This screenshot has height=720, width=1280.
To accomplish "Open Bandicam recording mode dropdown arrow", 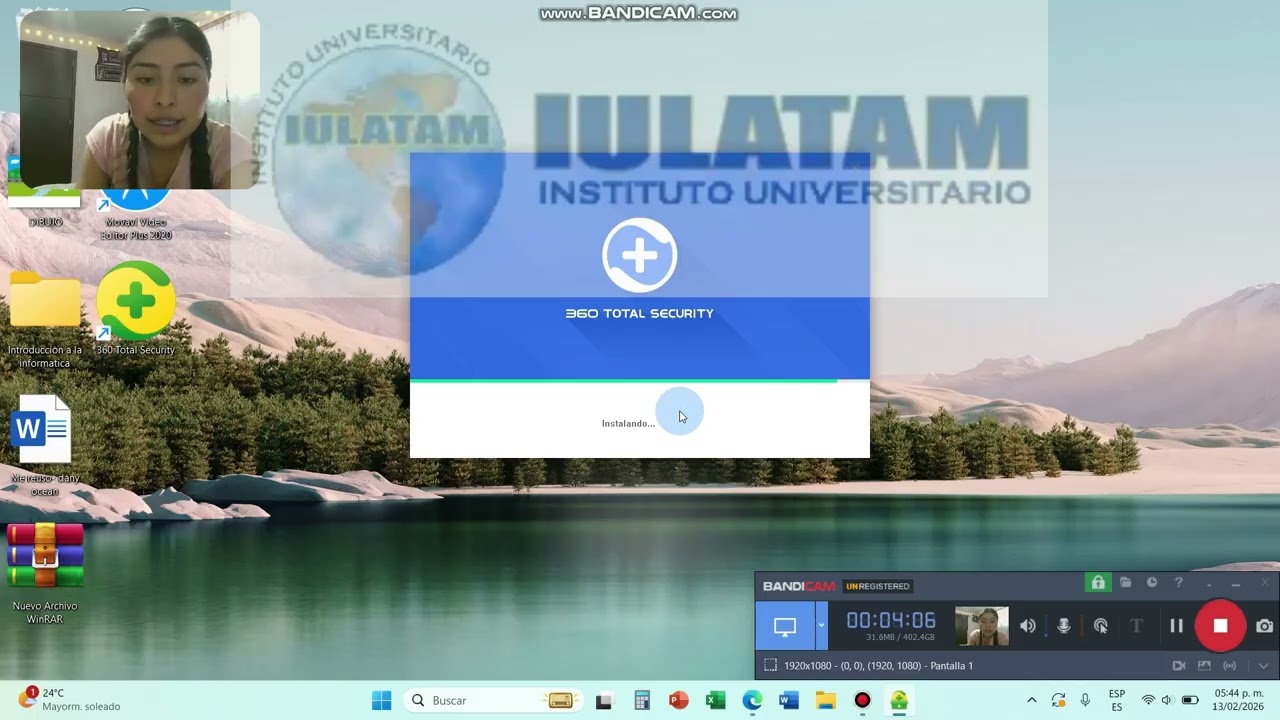I will pos(822,627).
